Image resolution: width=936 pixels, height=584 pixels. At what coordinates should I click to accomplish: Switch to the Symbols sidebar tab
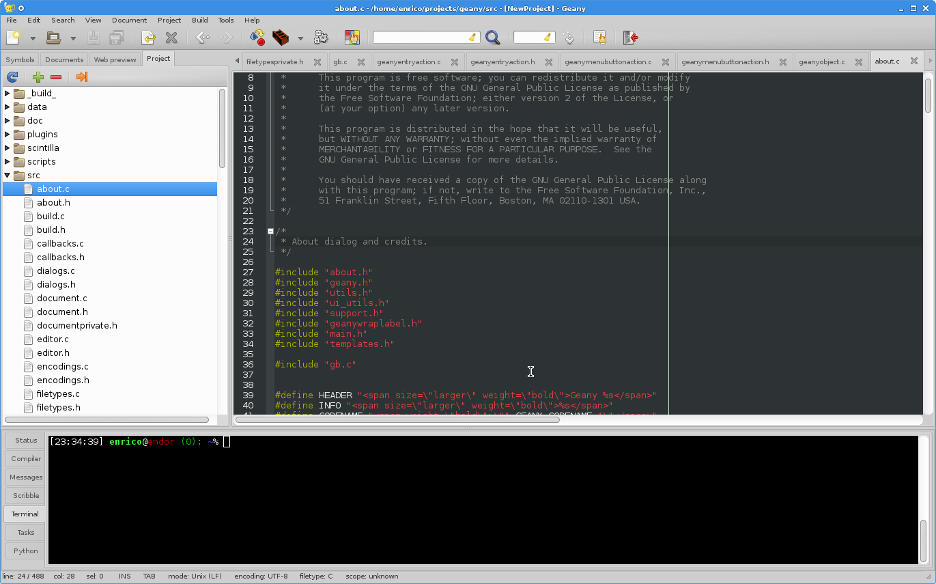pos(20,59)
